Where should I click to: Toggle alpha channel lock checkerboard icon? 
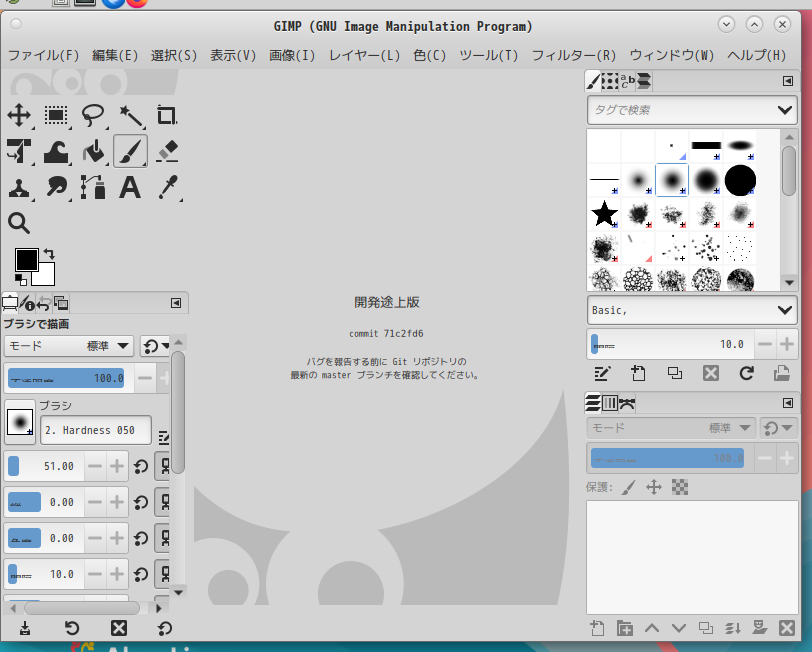(681, 487)
